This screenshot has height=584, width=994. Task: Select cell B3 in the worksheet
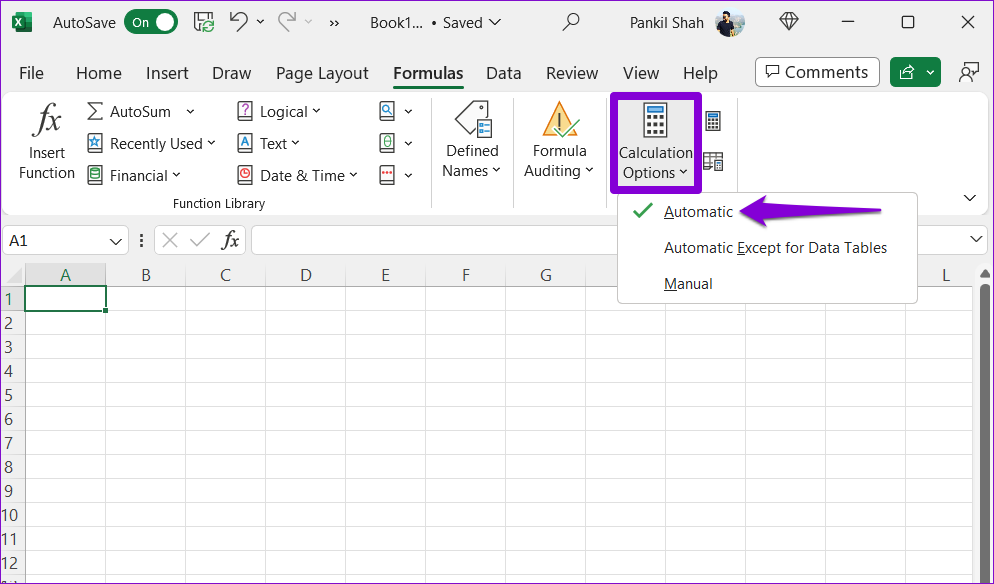tap(146, 346)
